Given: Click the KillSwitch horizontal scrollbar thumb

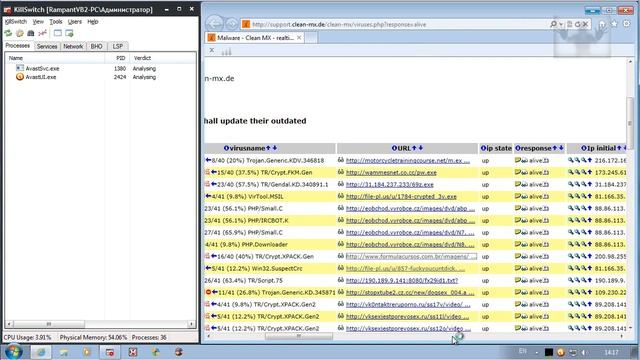Looking at the screenshot, I should (49, 324).
